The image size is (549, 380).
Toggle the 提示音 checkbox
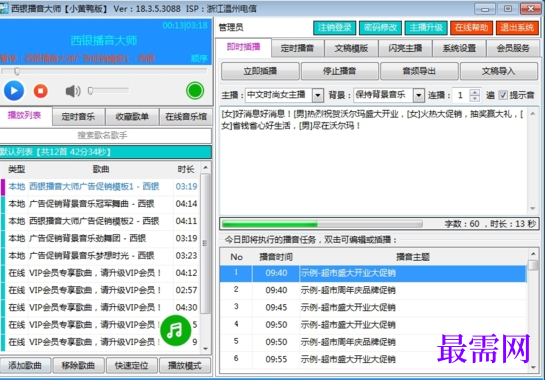click(503, 95)
